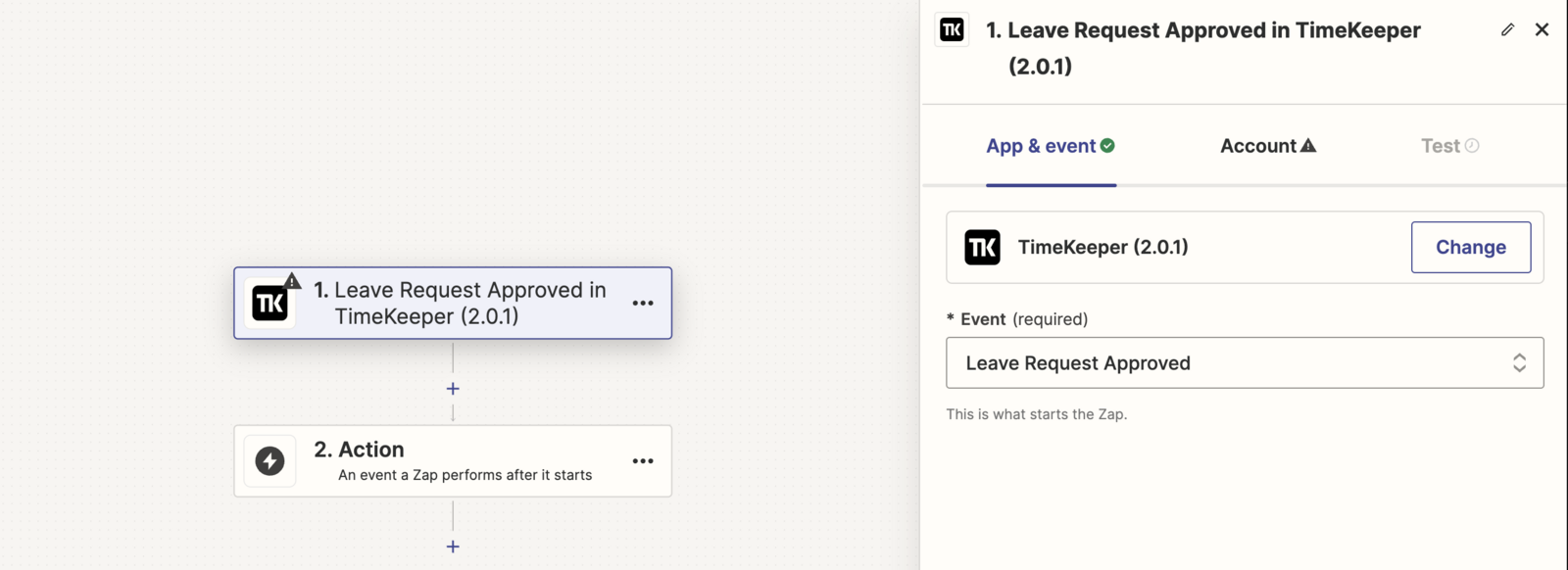Click the TimeKeeper icon on trigger step card

(x=269, y=304)
